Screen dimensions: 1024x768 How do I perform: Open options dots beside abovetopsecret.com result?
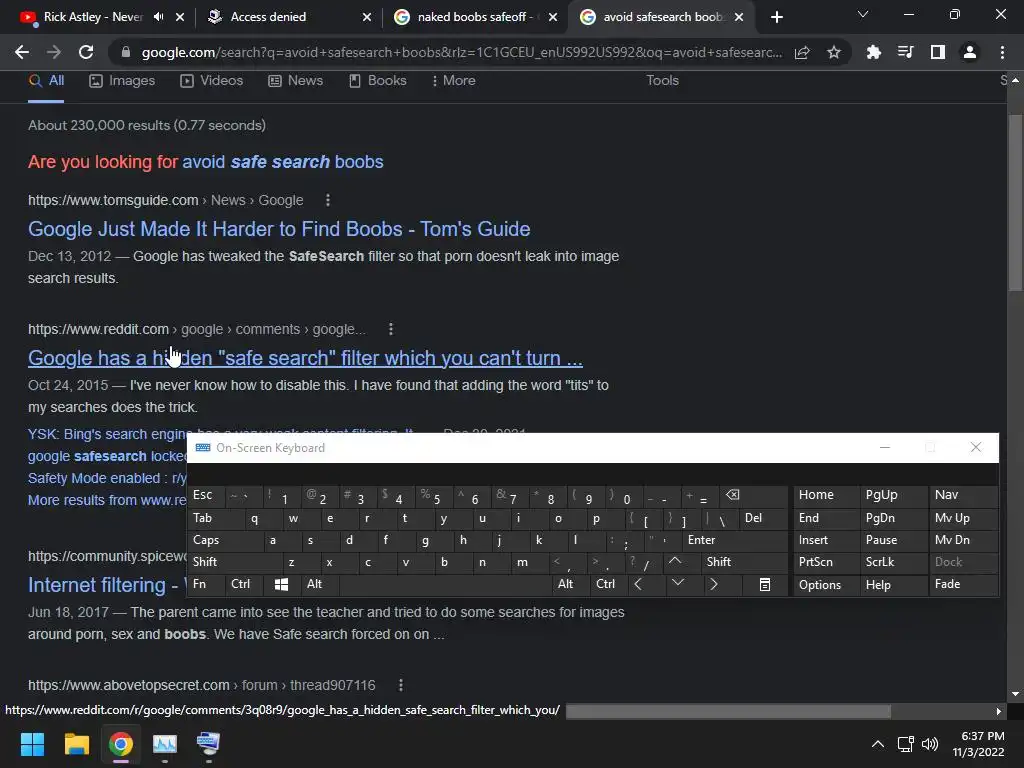[x=400, y=685]
